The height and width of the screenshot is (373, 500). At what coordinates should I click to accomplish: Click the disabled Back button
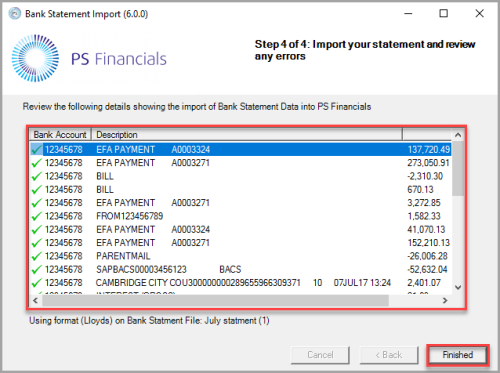pos(389,355)
